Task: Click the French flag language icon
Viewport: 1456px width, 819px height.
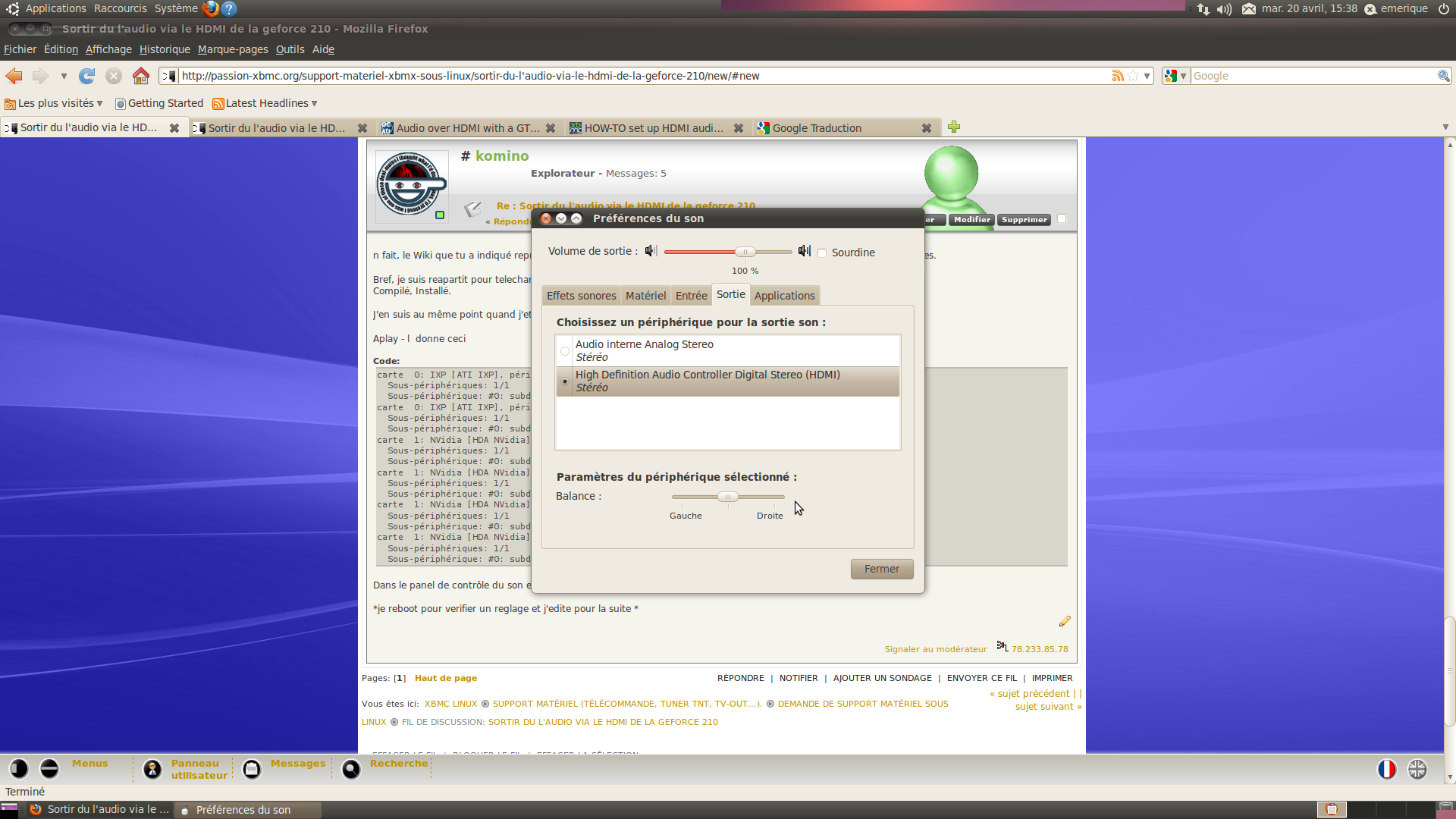Action: [1386, 769]
